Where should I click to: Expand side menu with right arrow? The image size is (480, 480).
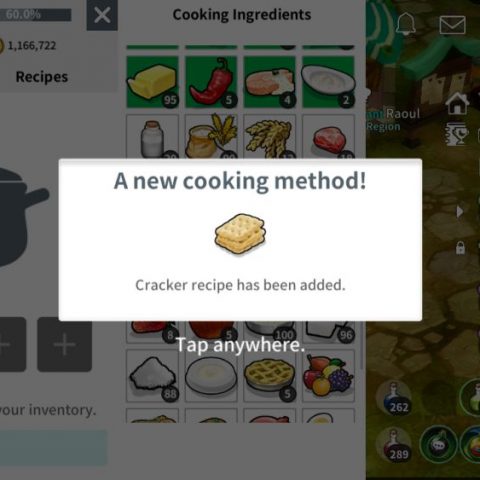[460, 211]
